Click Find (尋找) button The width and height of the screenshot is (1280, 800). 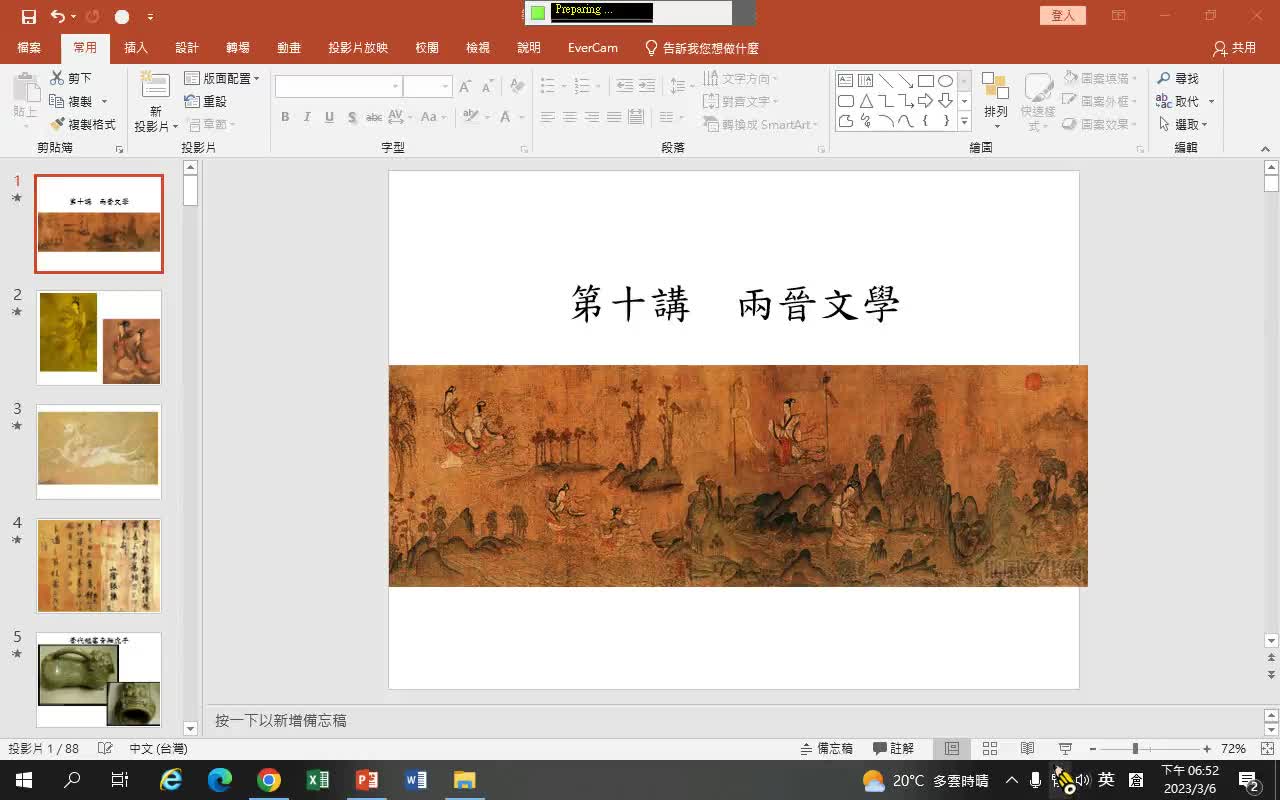[1178, 78]
